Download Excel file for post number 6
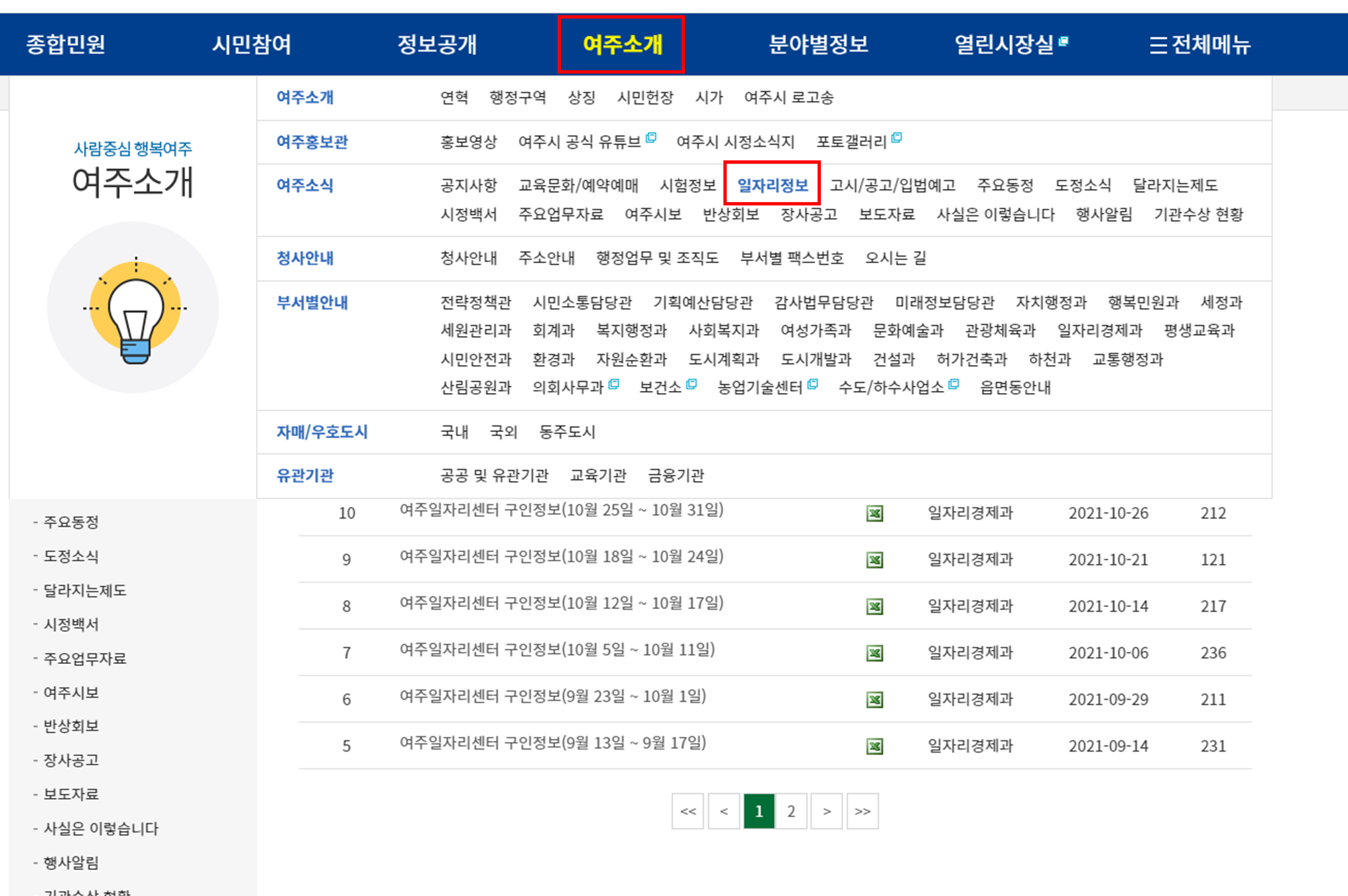 [x=875, y=700]
